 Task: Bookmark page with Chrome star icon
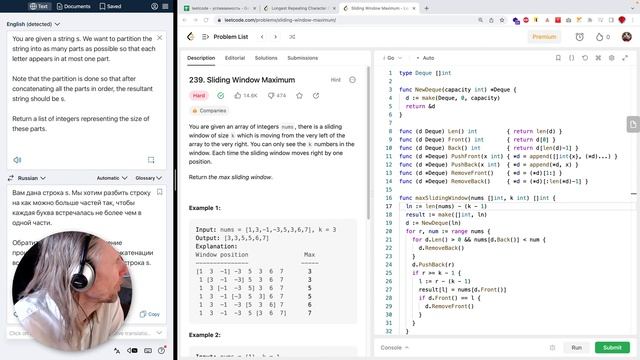click(x=502, y=20)
